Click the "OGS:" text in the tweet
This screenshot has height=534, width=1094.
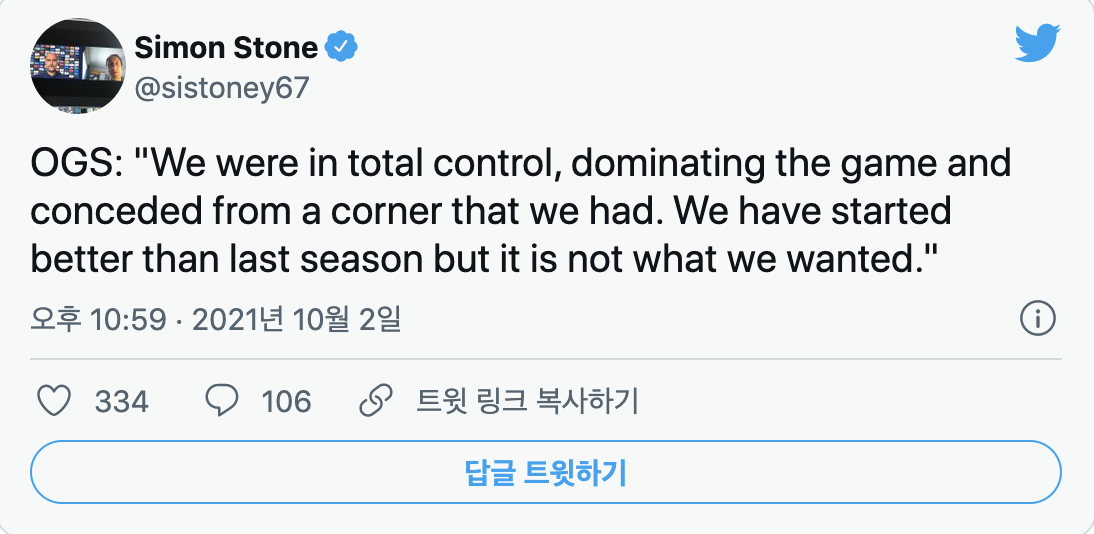pos(76,162)
